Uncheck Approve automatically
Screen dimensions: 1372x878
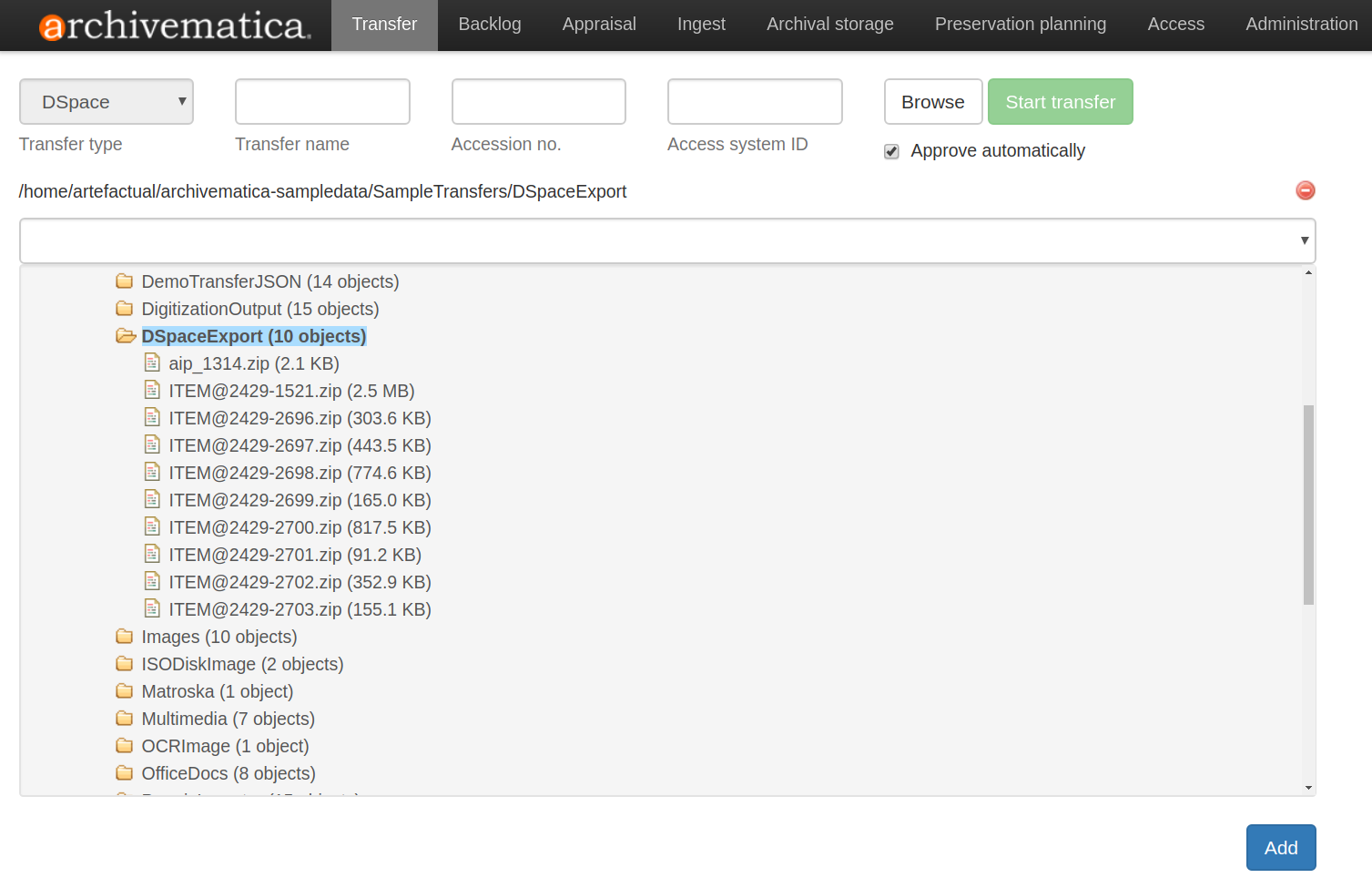[890, 151]
